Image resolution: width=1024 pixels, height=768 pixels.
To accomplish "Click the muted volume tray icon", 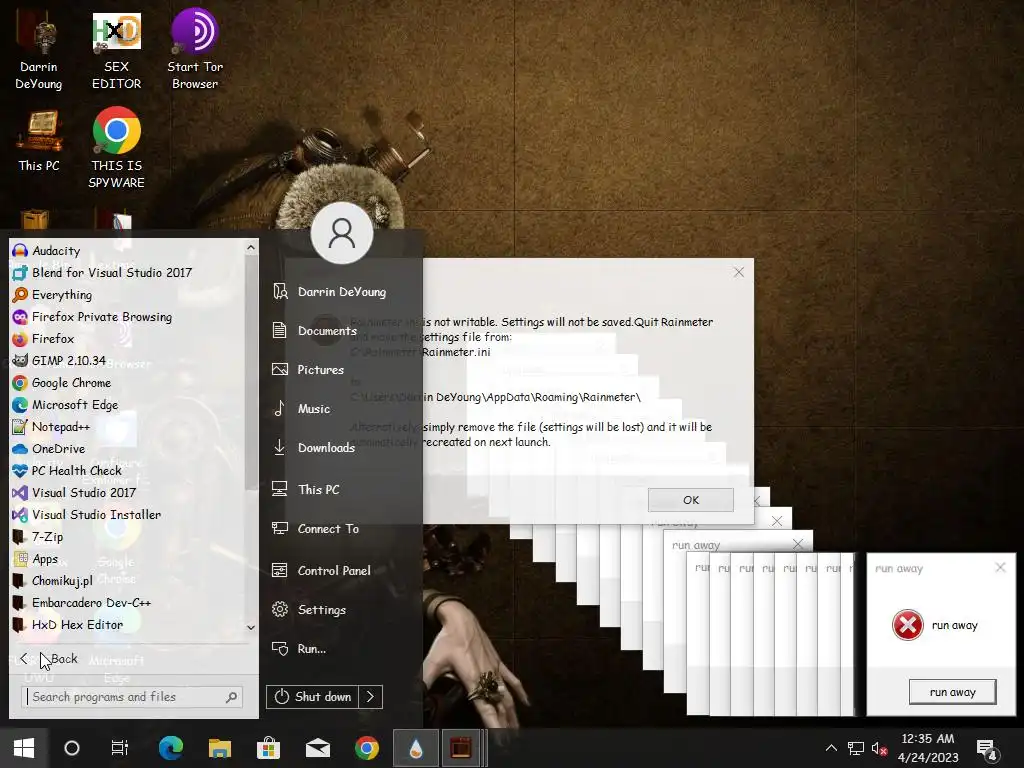I will [x=879, y=748].
